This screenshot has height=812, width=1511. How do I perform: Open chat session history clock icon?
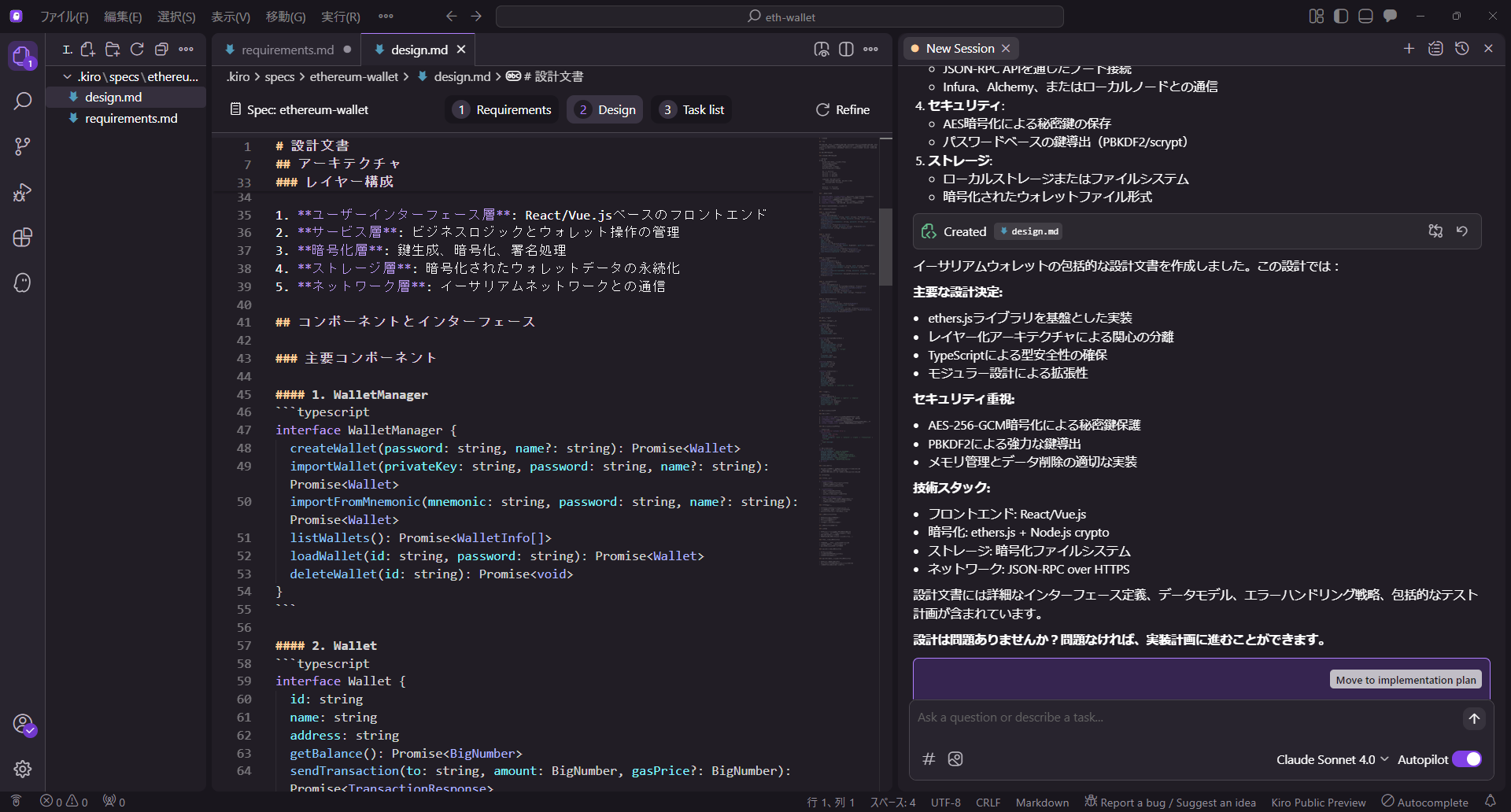(1461, 48)
